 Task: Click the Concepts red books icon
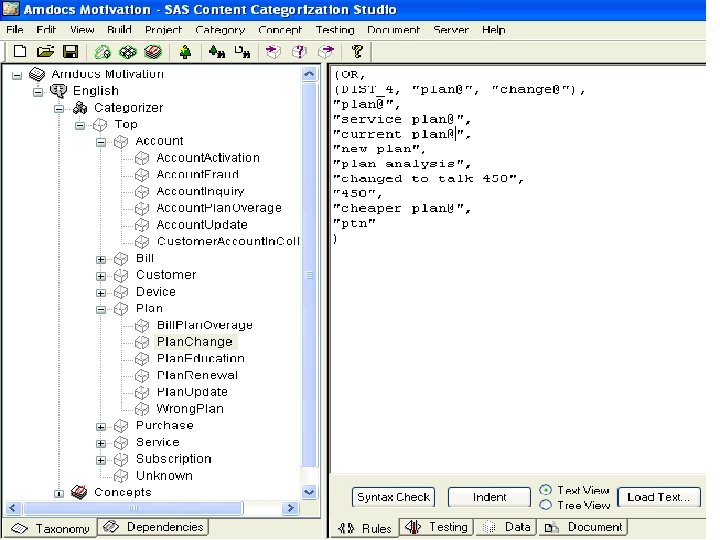(79, 492)
